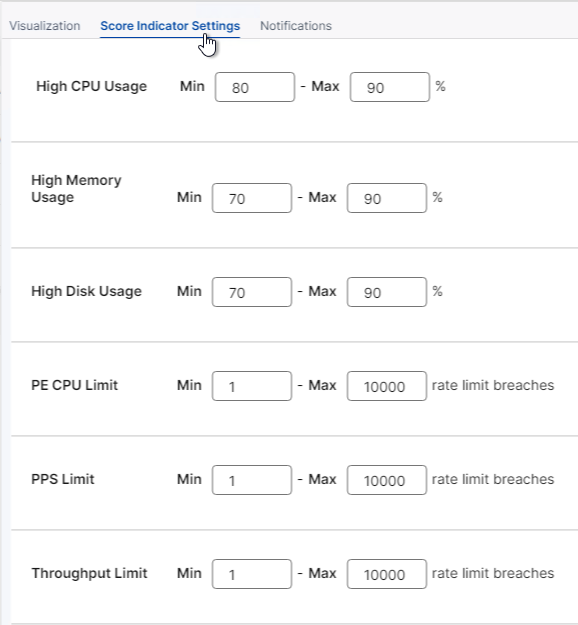578x625 pixels.
Task: Select the PPS Limit Min field
Action: point(252,480)
